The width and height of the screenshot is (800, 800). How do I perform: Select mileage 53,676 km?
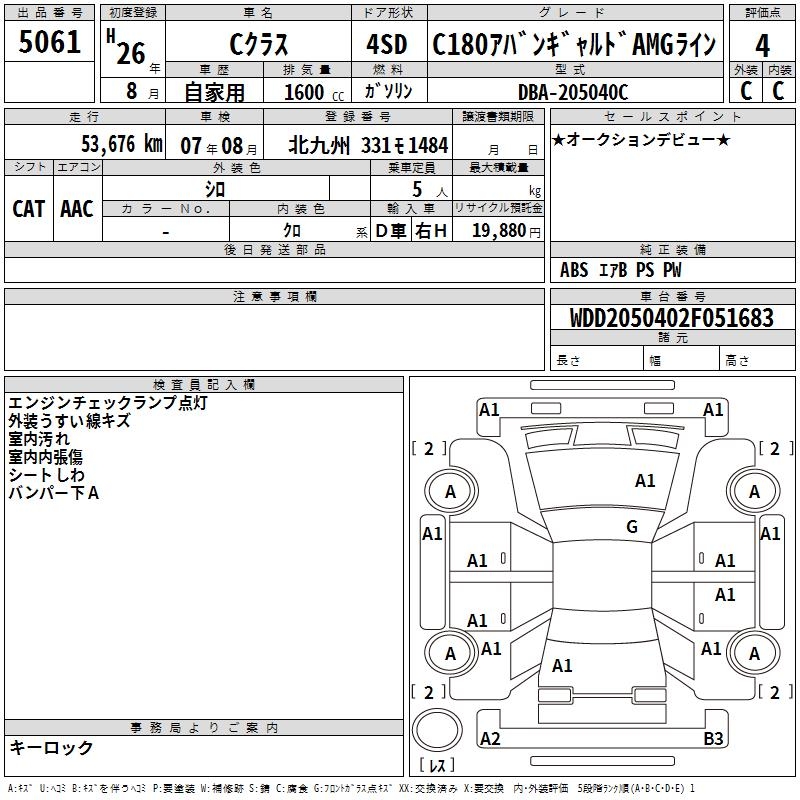point(122,144)
